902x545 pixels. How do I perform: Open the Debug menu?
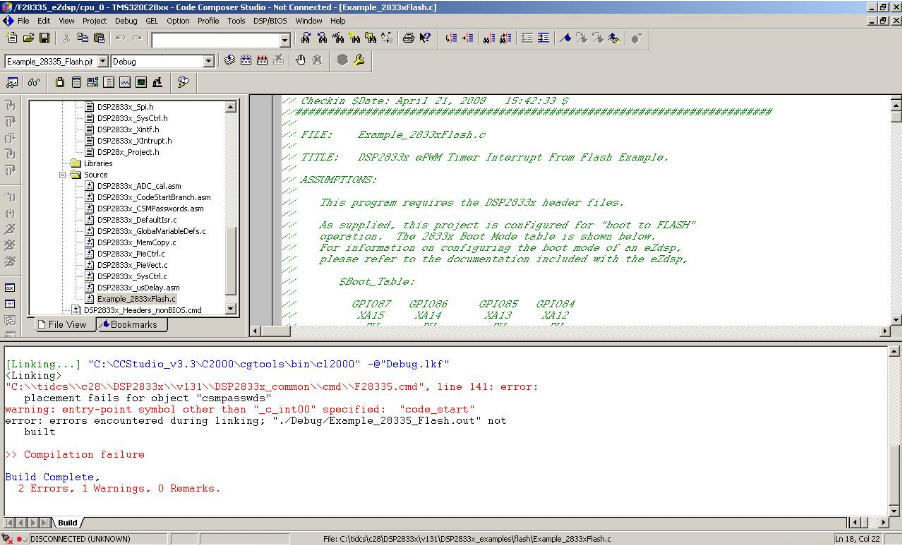[126, 21]
